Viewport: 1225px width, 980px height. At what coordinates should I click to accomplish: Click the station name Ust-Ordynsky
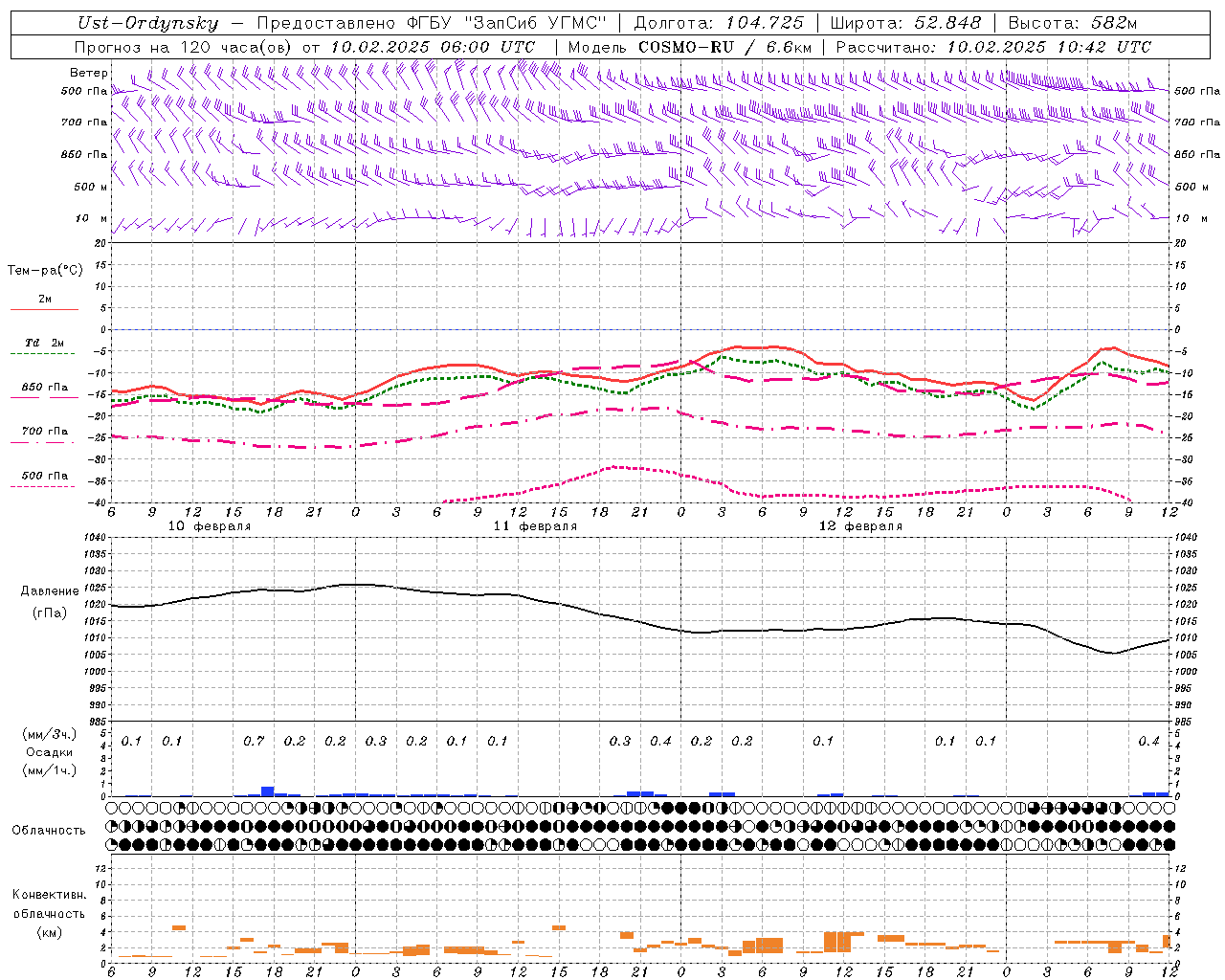point(148,24)
